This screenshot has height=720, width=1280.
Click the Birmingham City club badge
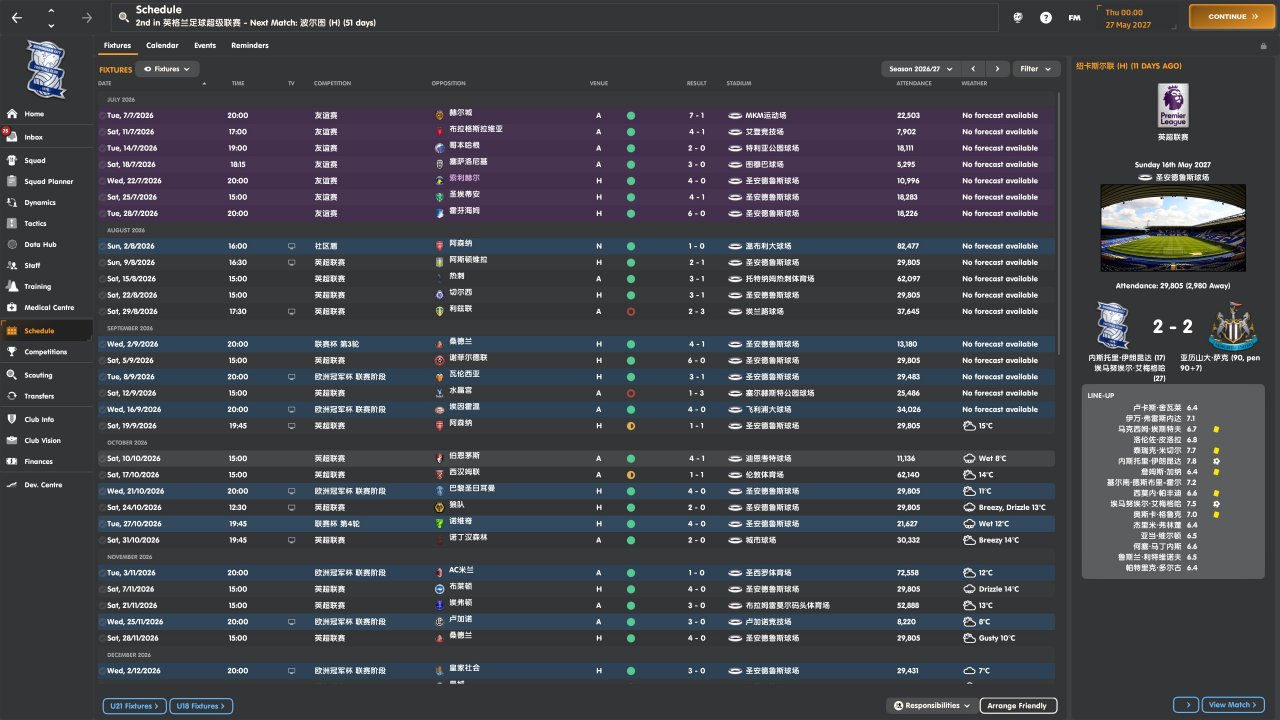[46, 70]
